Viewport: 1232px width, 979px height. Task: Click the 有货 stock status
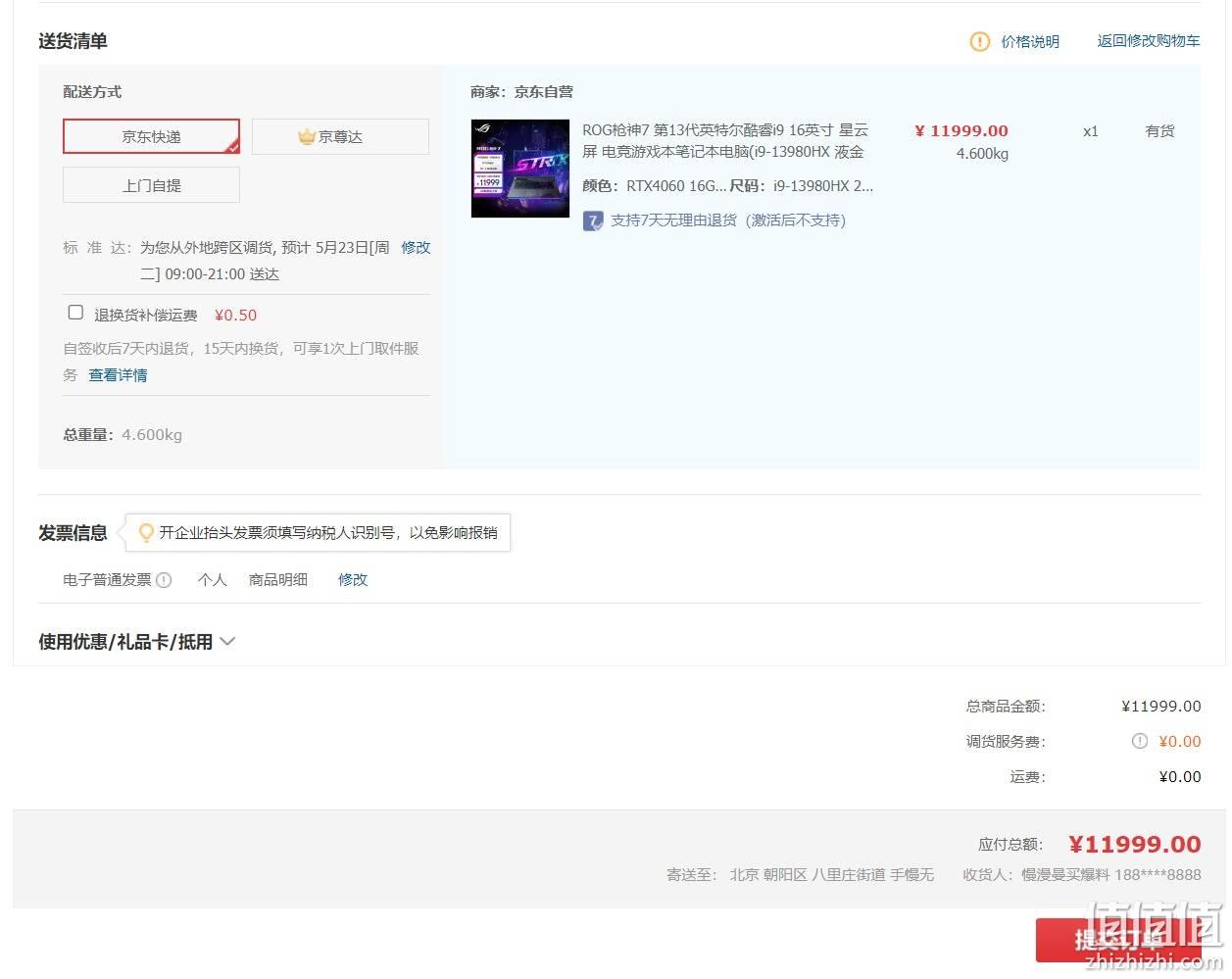click(x=1159, y=130)
